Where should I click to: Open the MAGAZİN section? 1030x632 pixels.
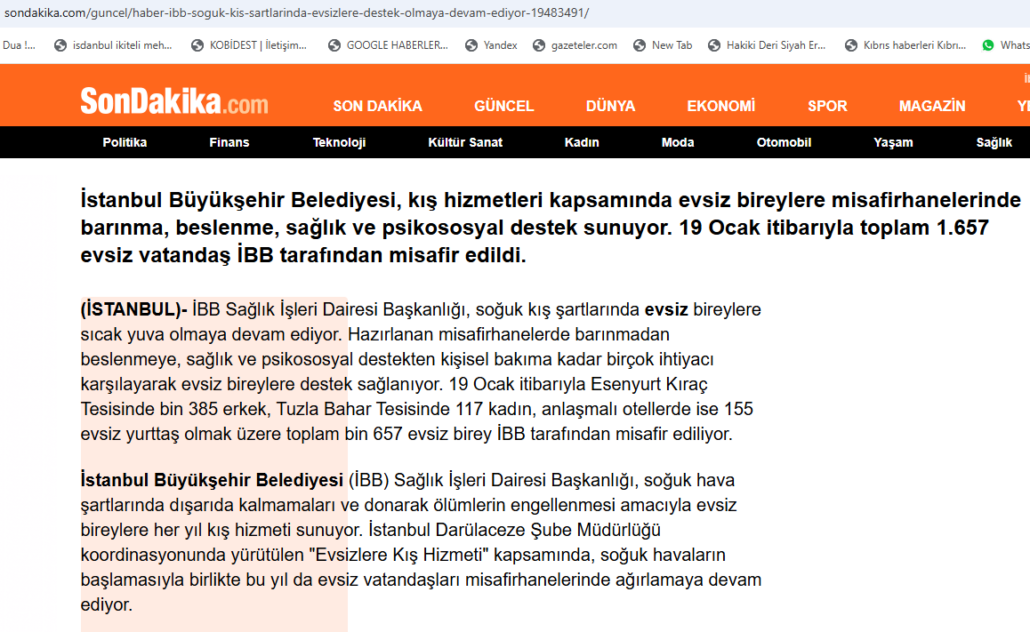click(932, 106)
